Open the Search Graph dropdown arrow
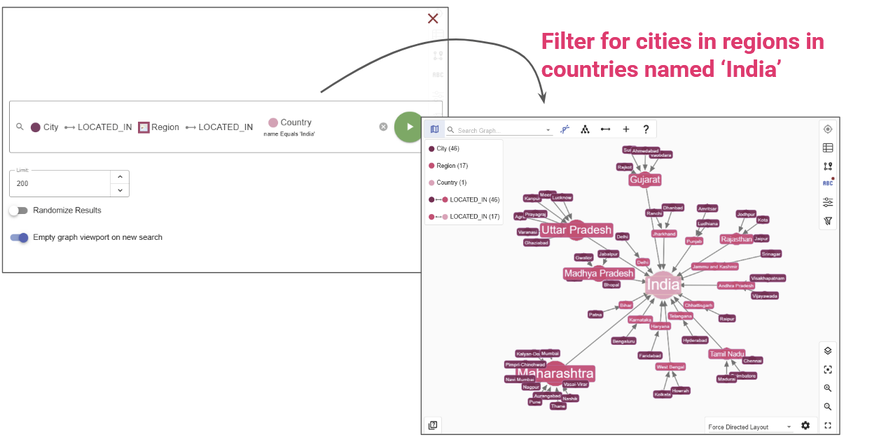872x442 pixels. pos(548,130)
